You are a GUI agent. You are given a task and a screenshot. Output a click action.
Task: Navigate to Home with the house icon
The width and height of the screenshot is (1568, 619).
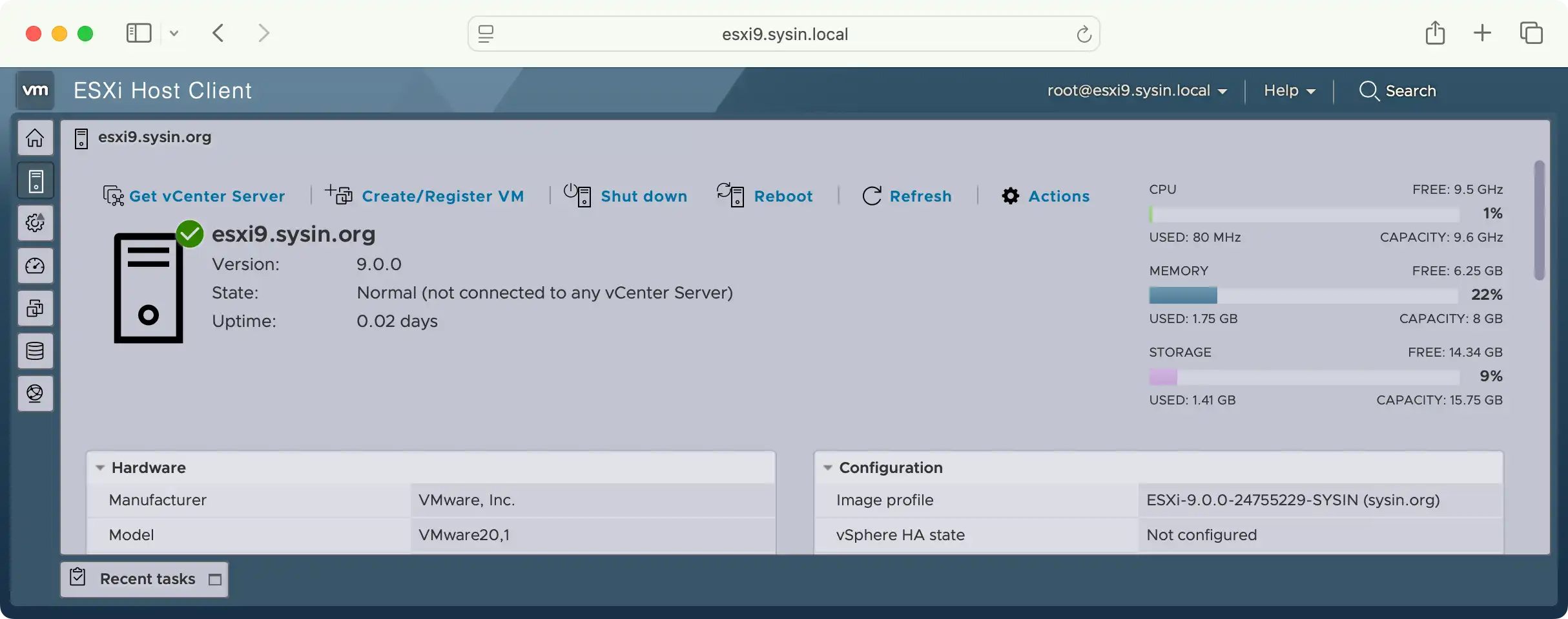pos(35,138)
